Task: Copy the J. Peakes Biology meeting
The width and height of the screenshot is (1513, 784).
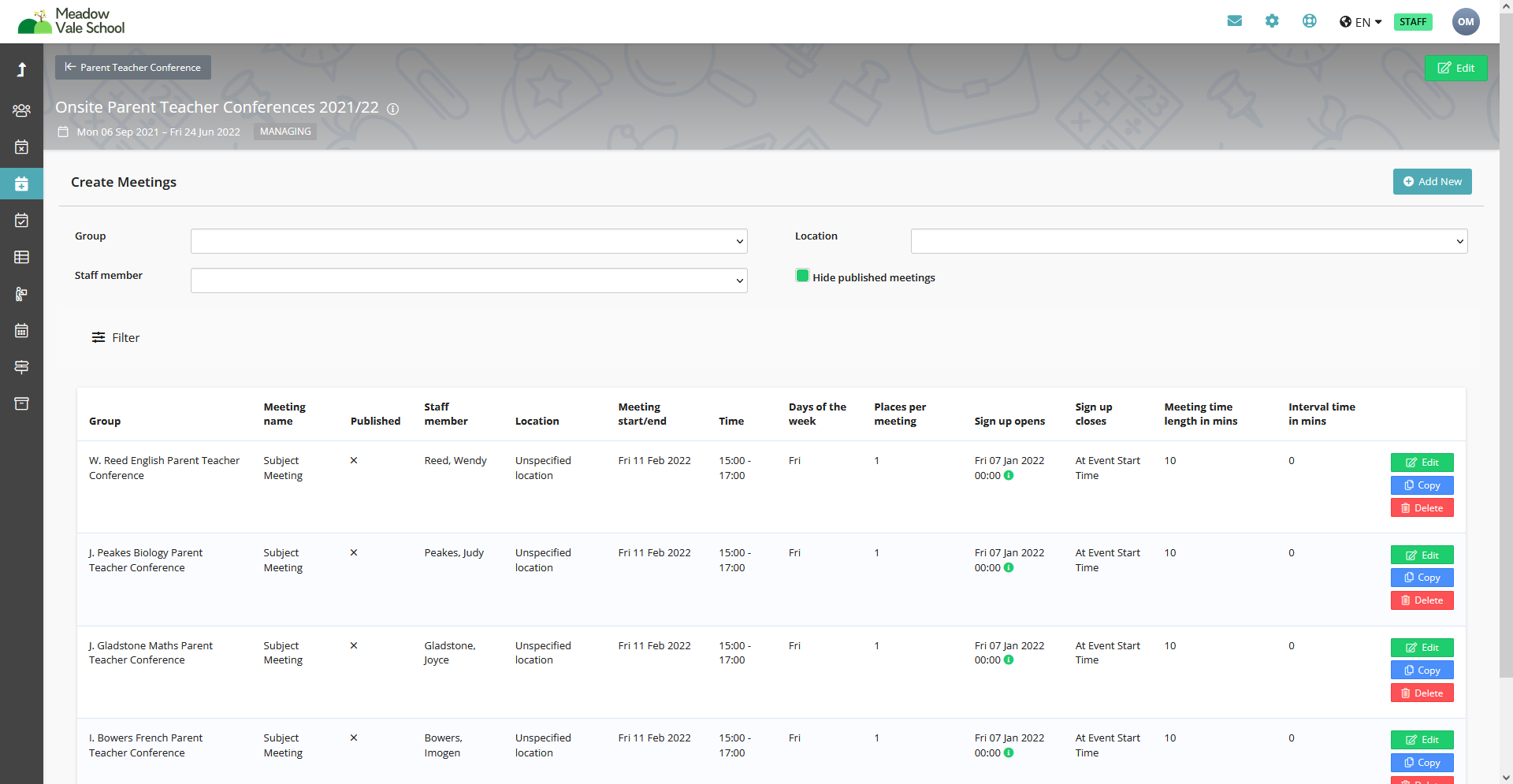Action: click(x=1422, y=578)
